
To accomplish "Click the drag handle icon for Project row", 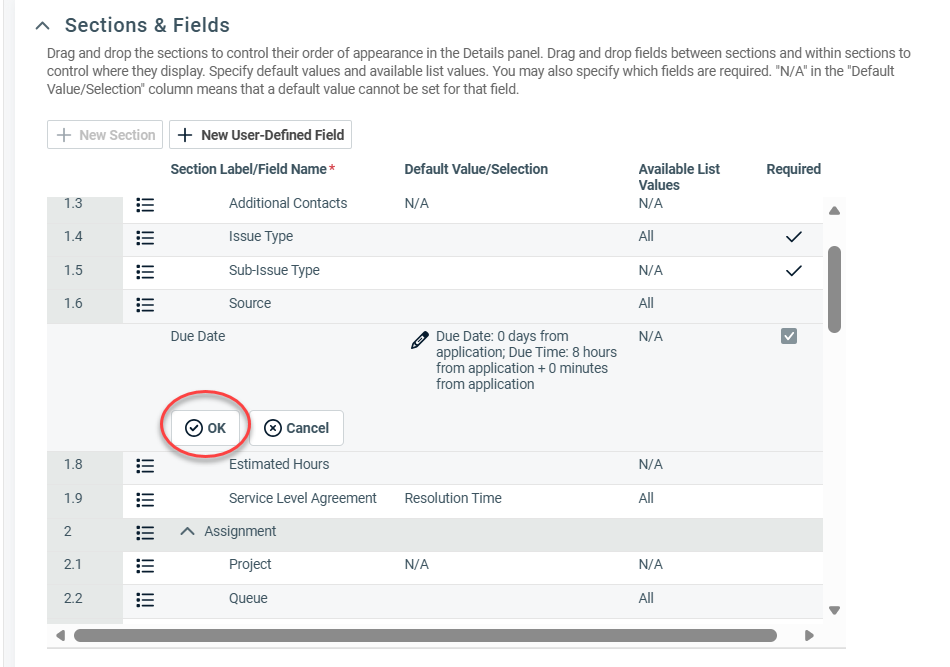I will (x=145, y=566).
